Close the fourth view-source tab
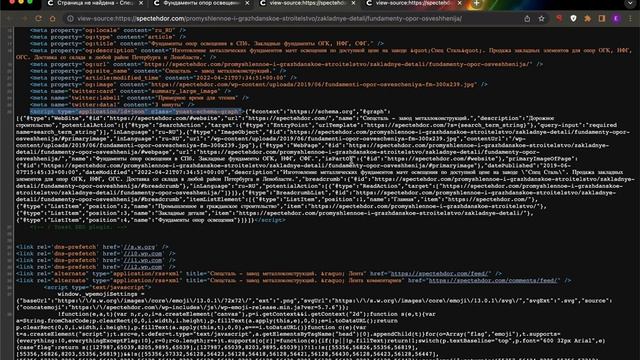This screenshot has width=640, height=360. point(460,3)
